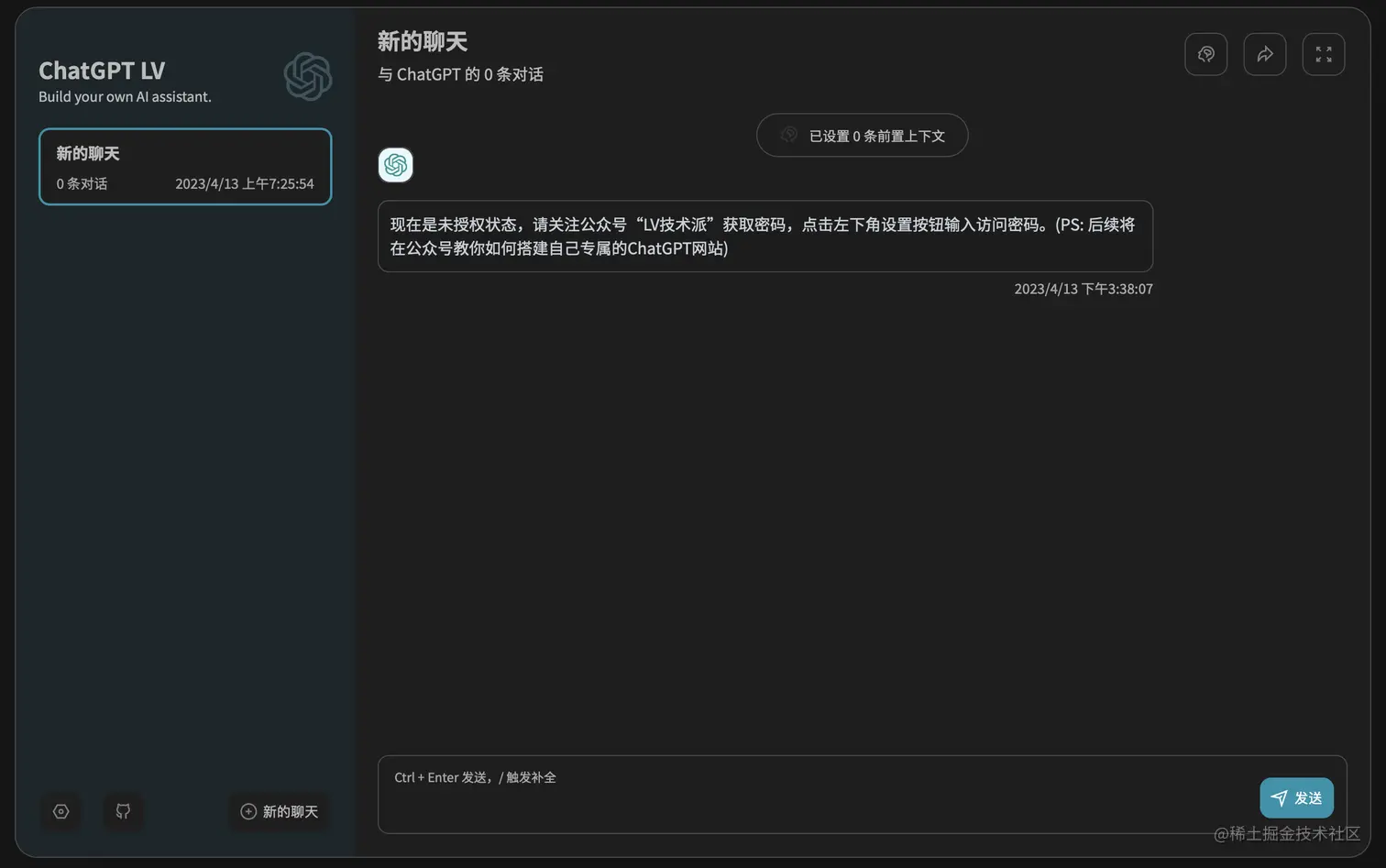Click the ChatGPT logo in the sidebar header
The width and height of the screenshot is (1386, 868).
tap(308, 76)
